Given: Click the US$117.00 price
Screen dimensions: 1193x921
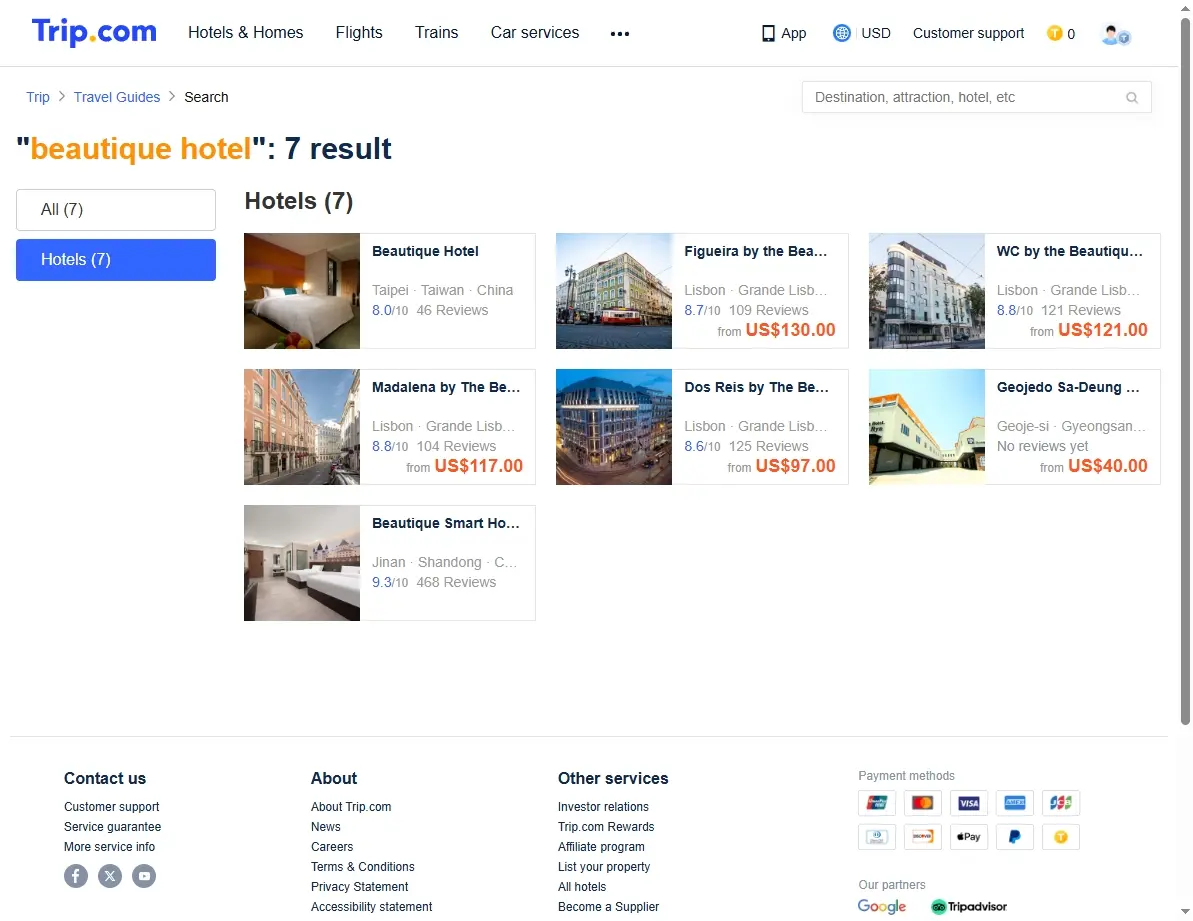Looking at the screenshot, I should click(479, 466).
